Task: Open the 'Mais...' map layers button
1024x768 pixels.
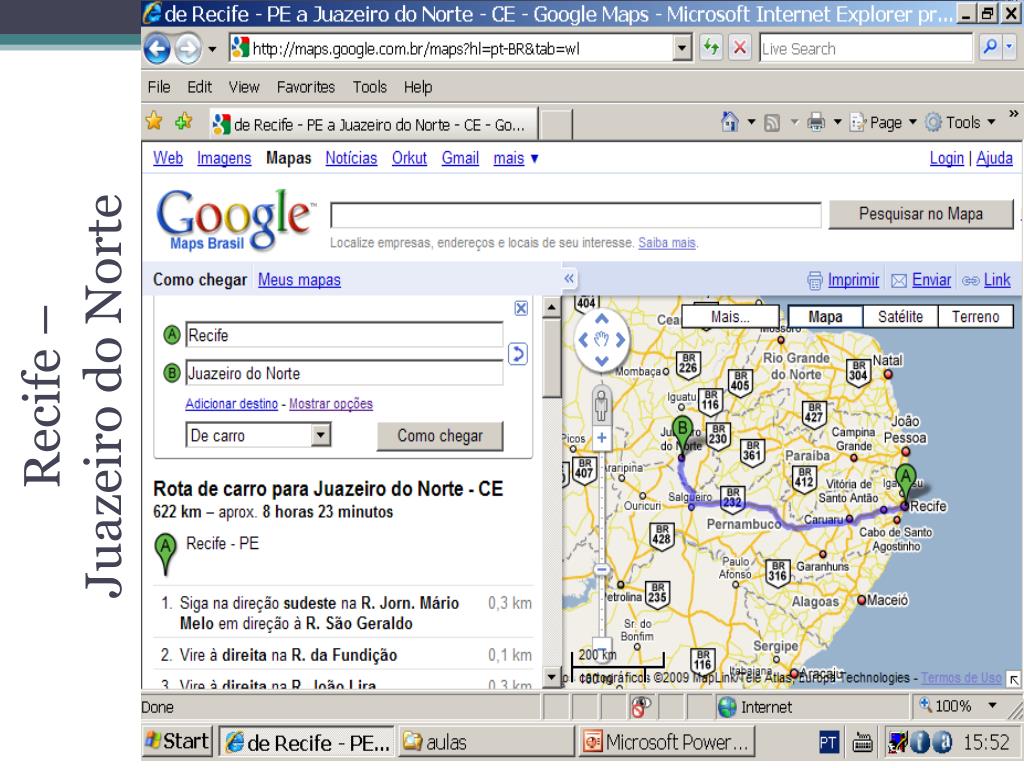Action: click(730, 317)
